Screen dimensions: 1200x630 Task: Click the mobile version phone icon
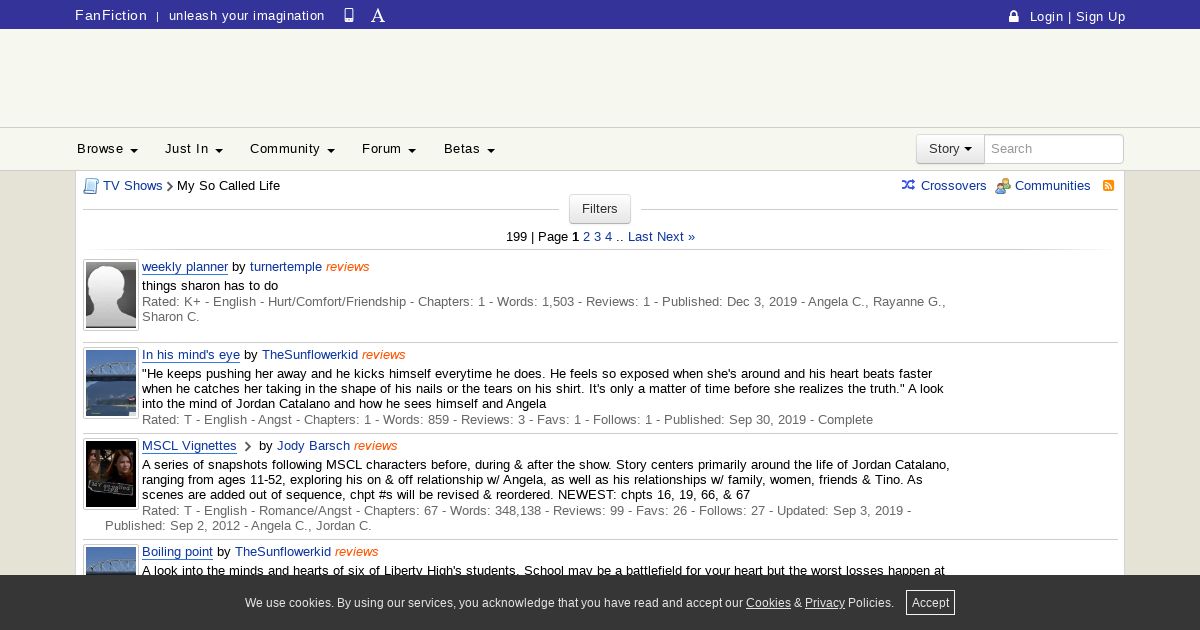(x=349, y=15)
